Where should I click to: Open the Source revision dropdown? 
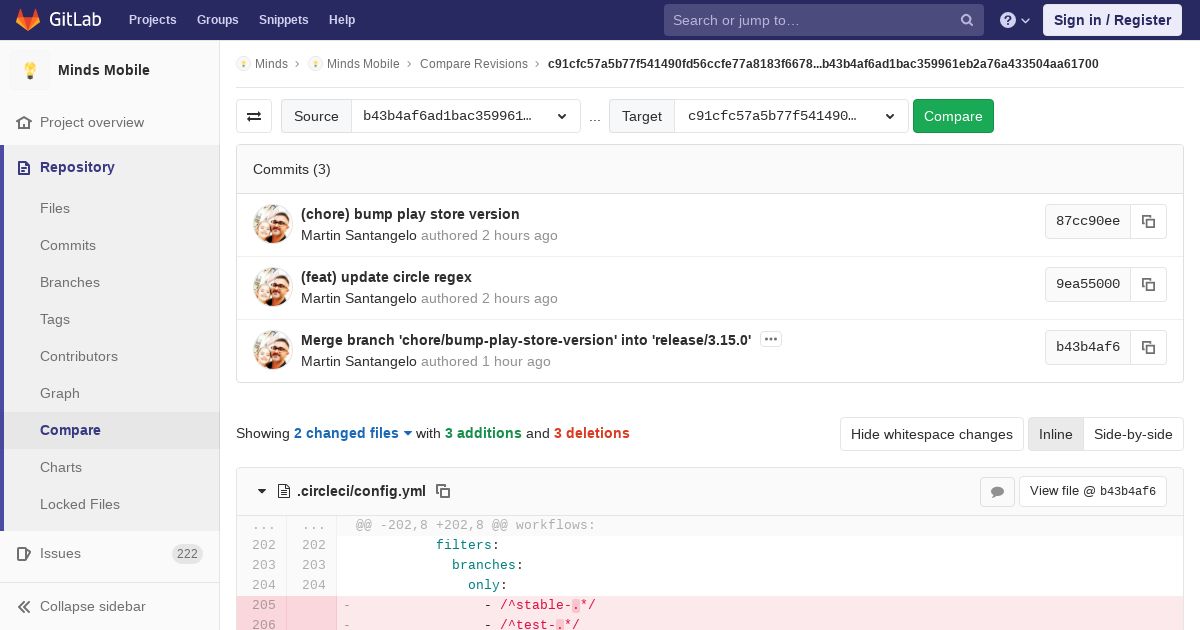(x=465, y=116)
